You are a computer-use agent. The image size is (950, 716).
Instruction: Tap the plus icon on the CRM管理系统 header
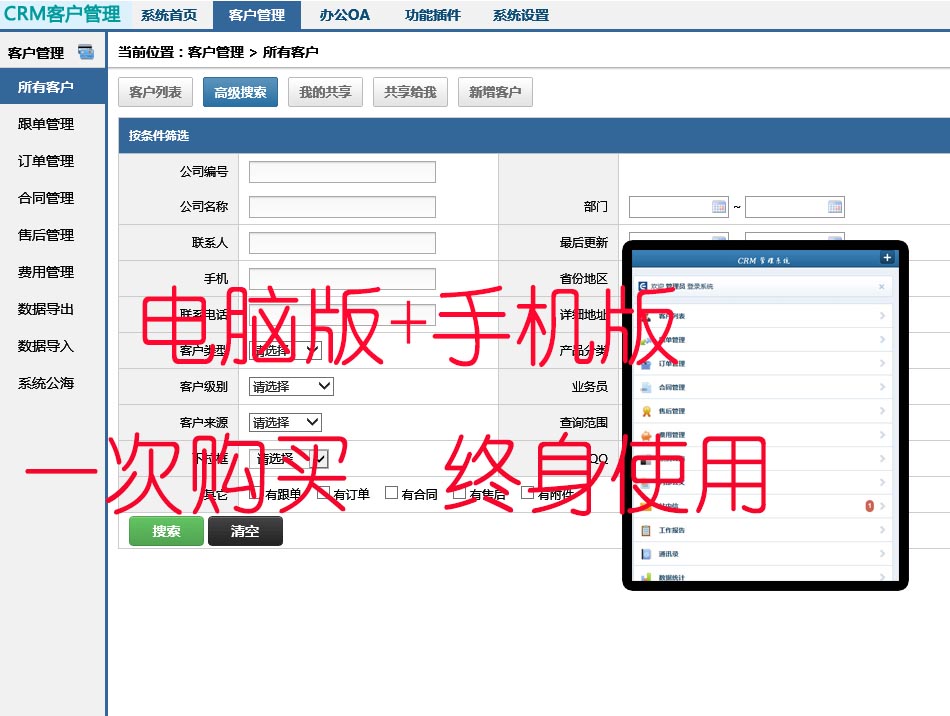[888, 257]
